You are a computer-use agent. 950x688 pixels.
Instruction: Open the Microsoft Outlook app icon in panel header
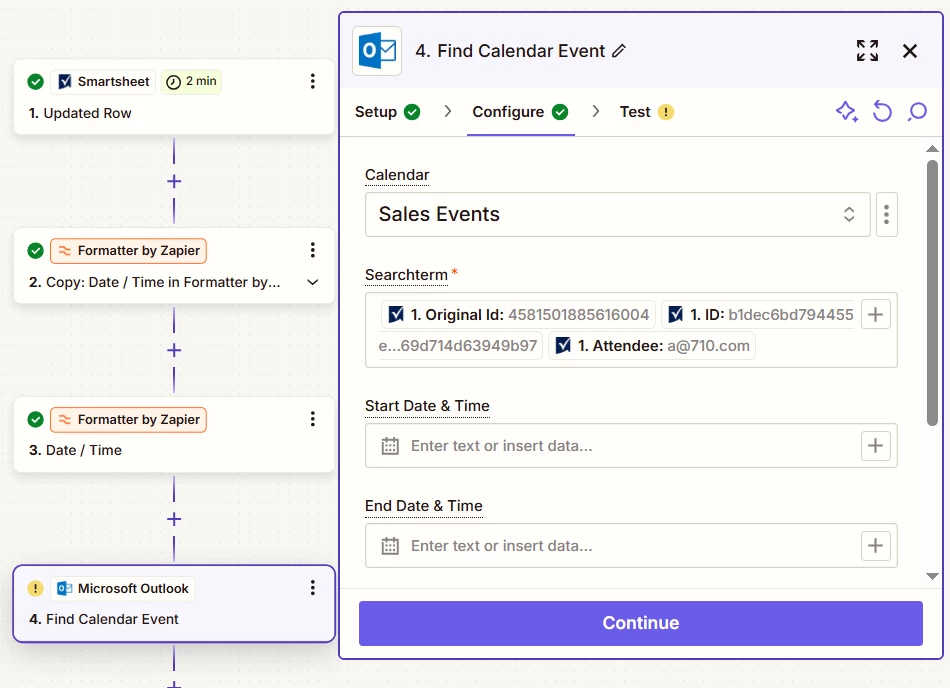coord(377,51)
